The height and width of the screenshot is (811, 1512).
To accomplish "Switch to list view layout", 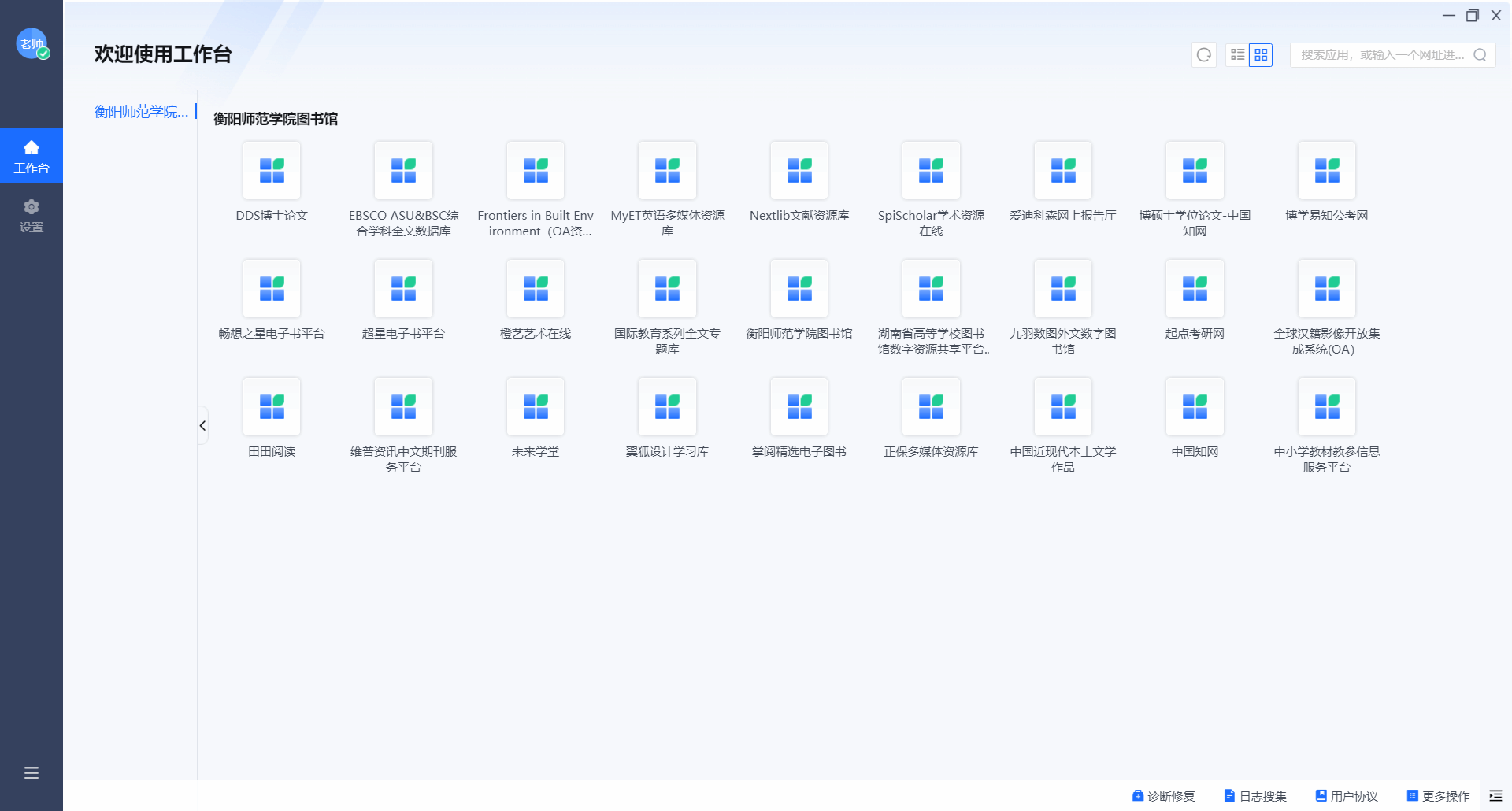I will pos(1238,54).
